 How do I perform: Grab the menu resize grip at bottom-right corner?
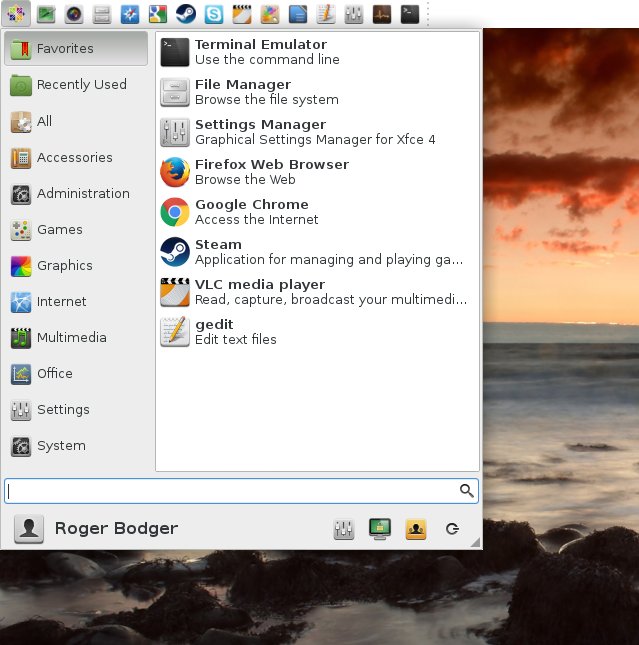tap(475, 542)
